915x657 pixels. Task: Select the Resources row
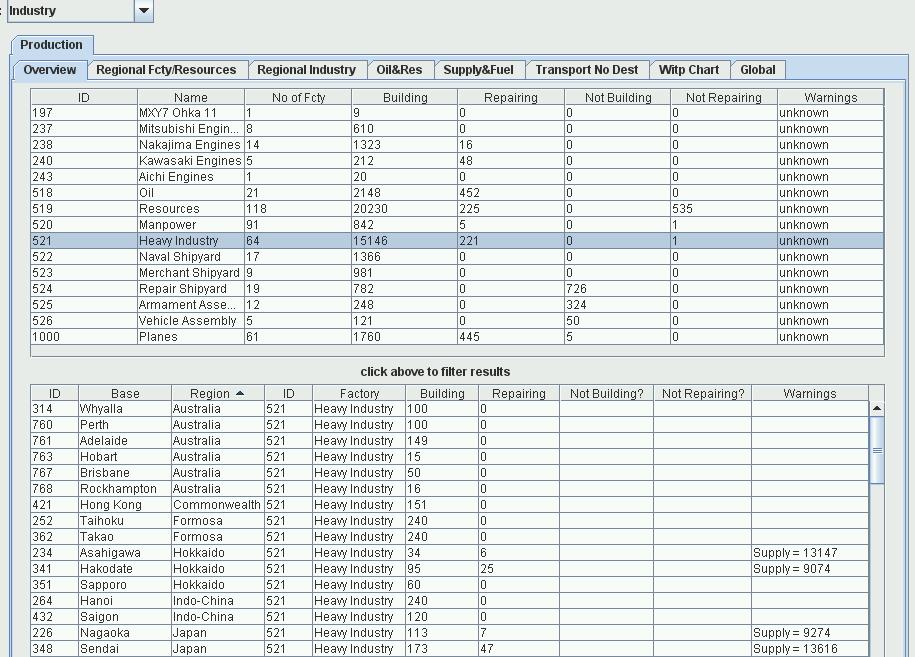point(457,209)
